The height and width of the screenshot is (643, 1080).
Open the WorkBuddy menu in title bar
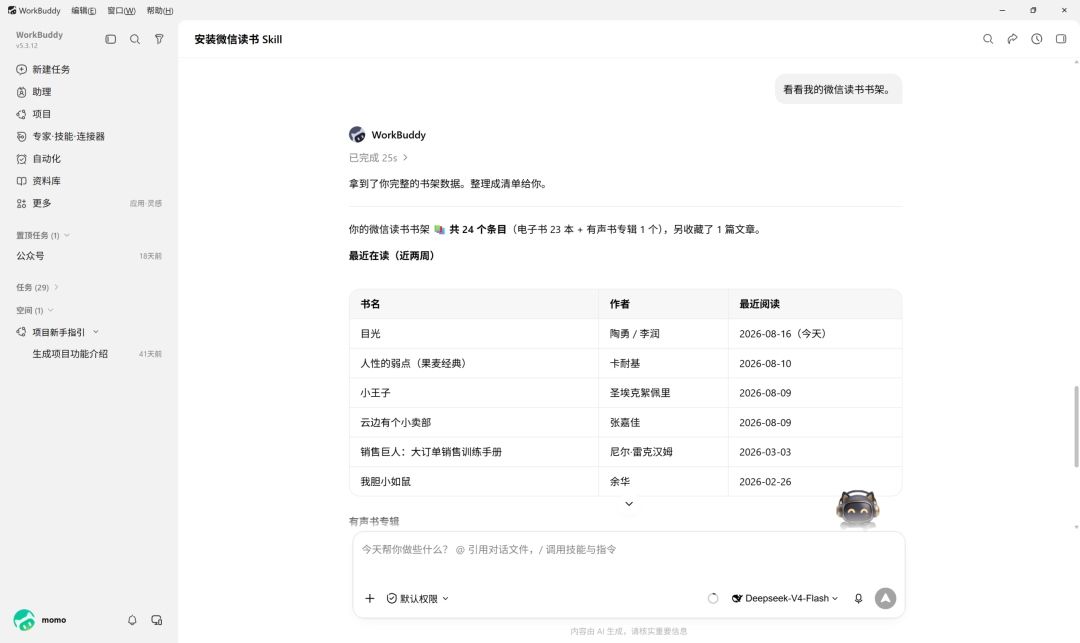point(39,10)
